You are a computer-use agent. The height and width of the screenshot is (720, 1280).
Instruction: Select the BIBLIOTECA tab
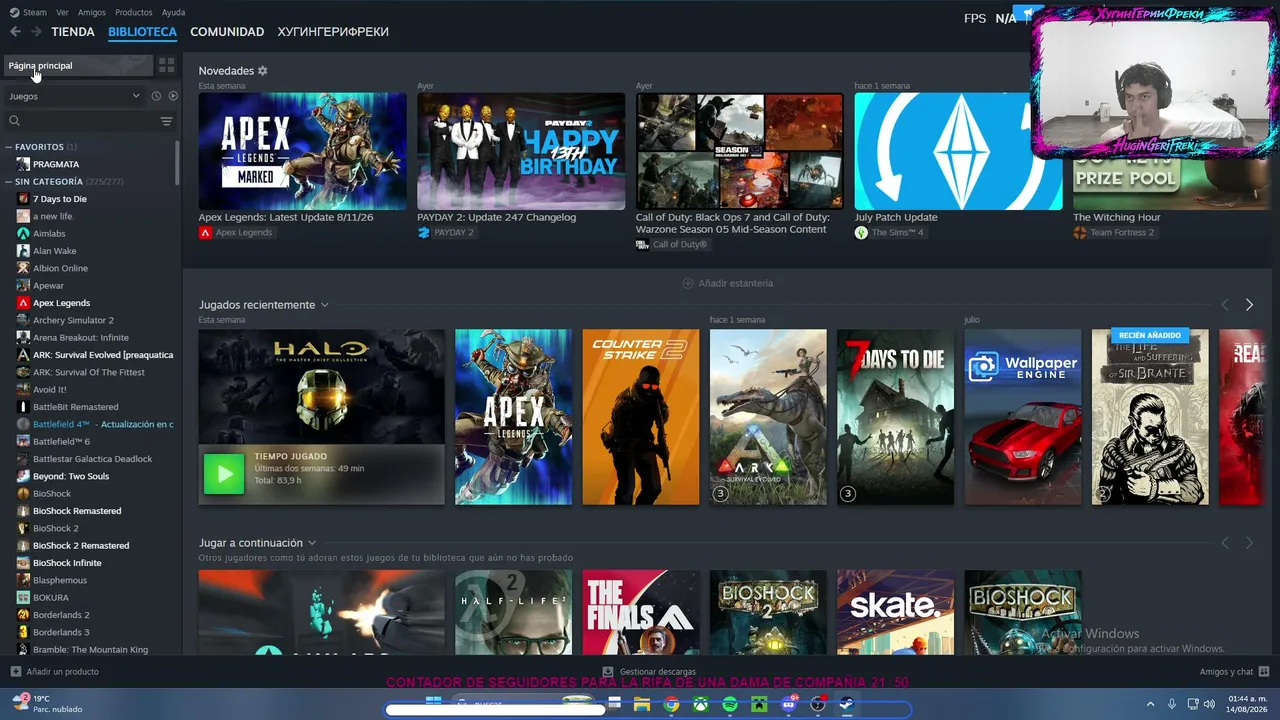[x=142, y=32]
